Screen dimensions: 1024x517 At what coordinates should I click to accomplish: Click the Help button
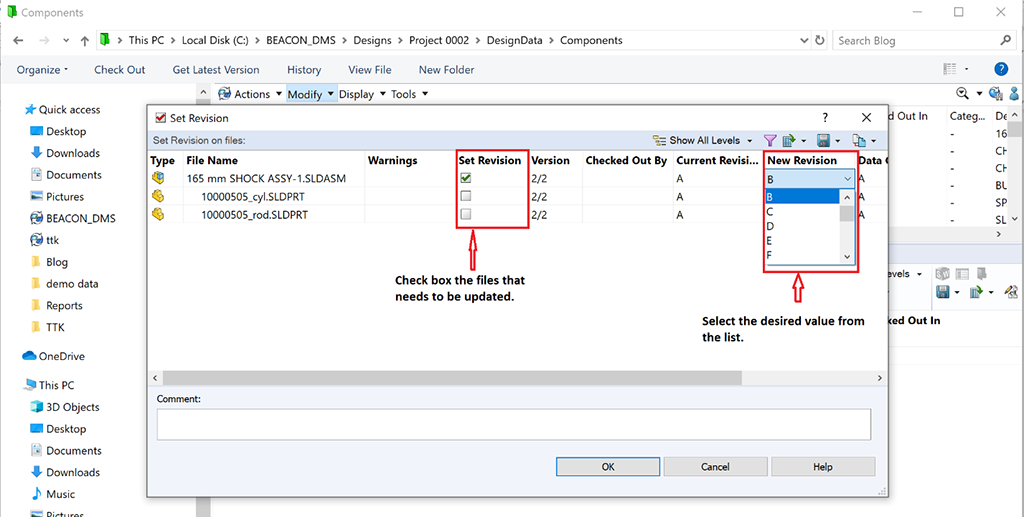(823, 467)
